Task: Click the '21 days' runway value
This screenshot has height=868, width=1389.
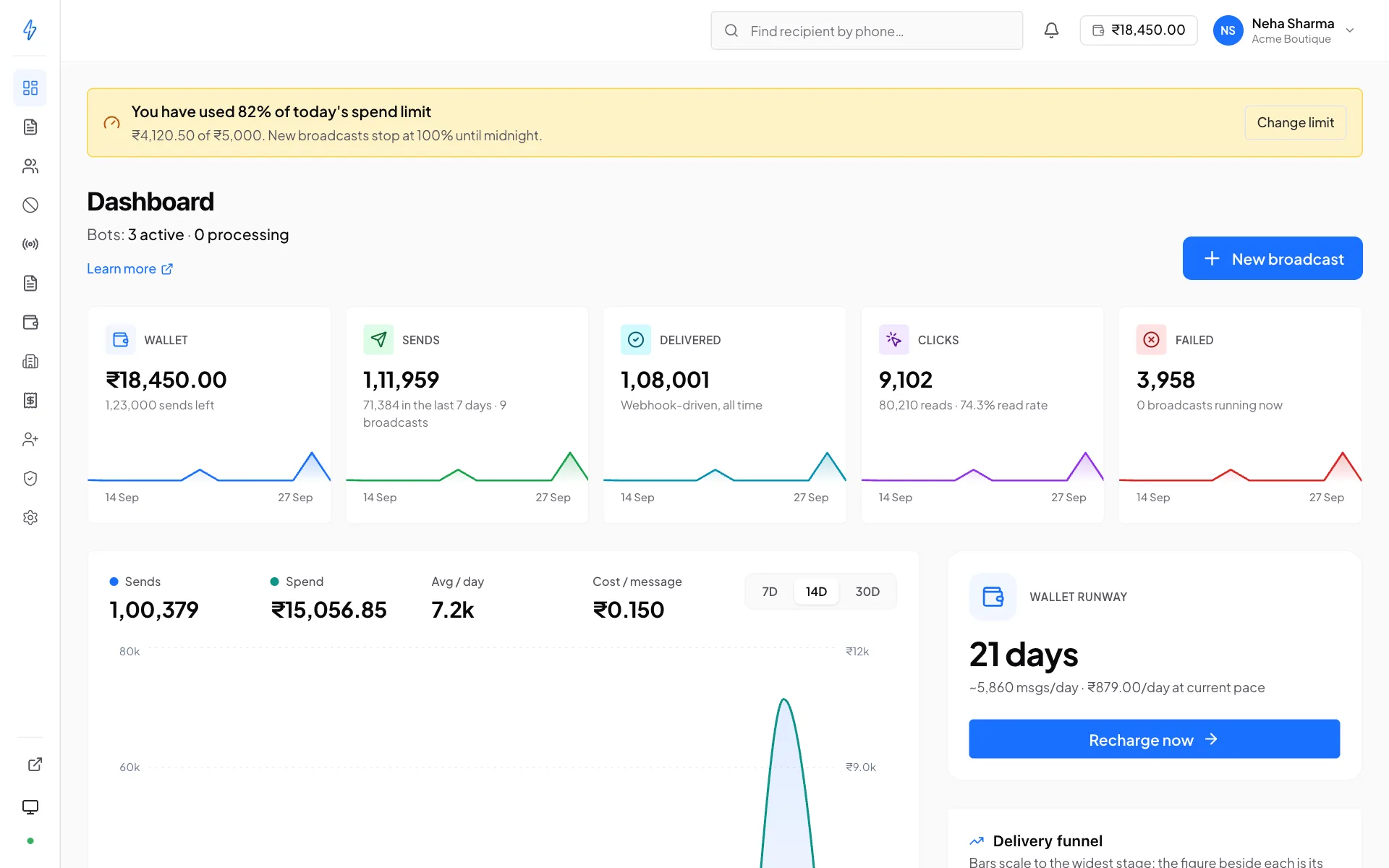Action: tap(1024, 655)
